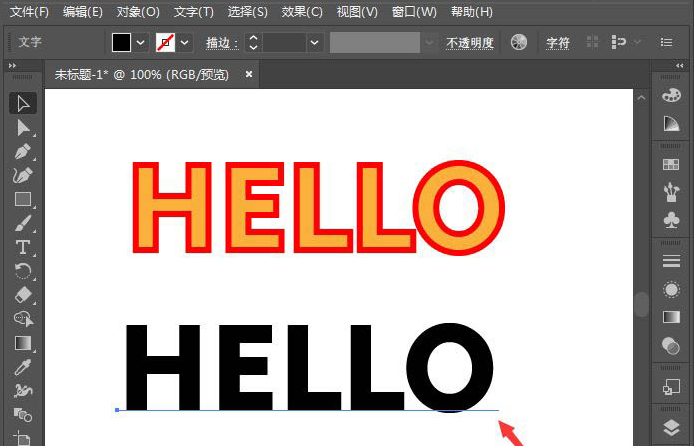
Task: Open the Stroke panel lines icon
Action: tap(671, 261)
